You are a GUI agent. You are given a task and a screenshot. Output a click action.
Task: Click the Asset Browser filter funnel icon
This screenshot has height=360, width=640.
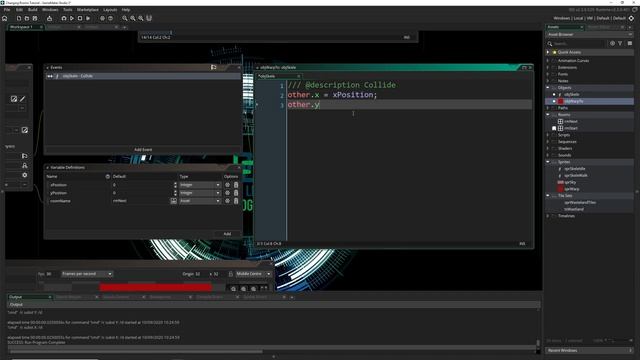pos(620,43)
